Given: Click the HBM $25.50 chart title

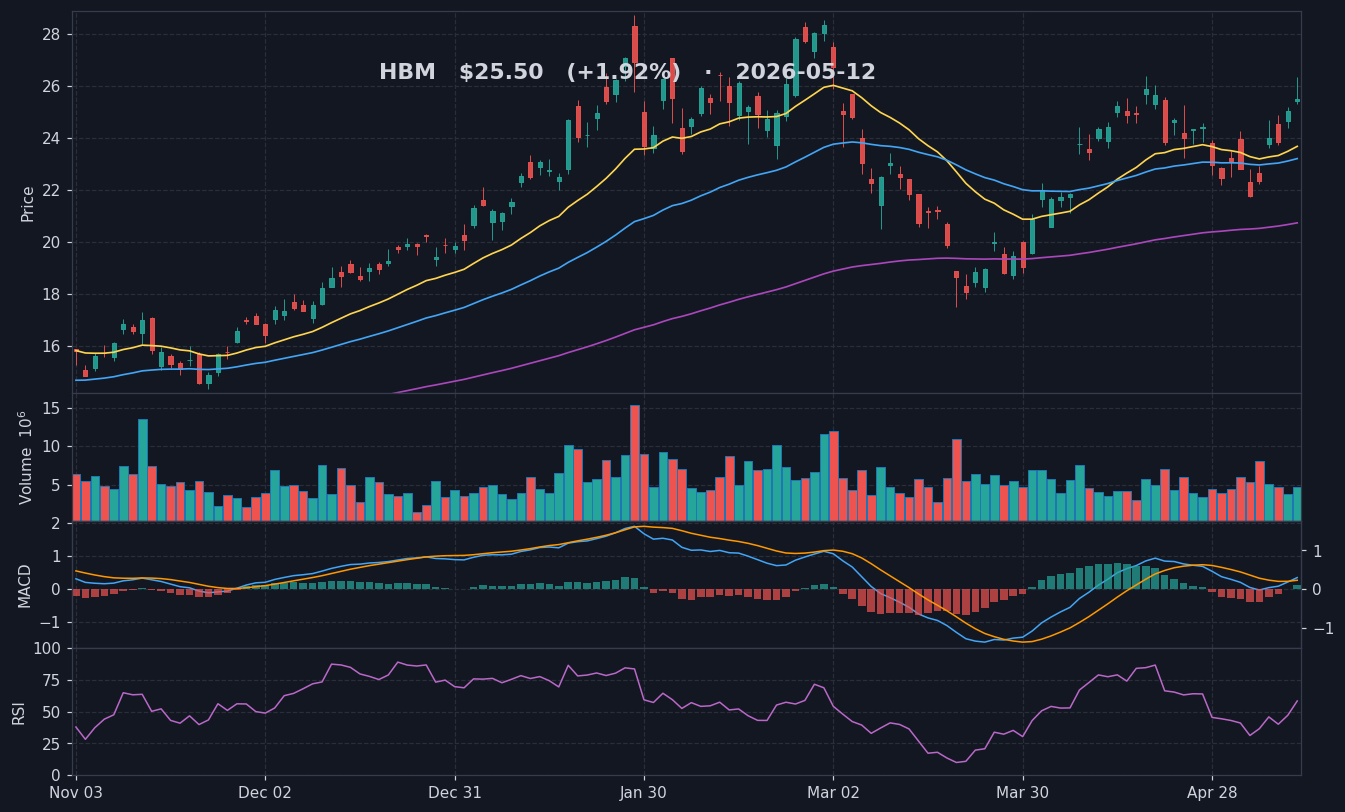Looking at the screenshot, I should coord(627,72).
